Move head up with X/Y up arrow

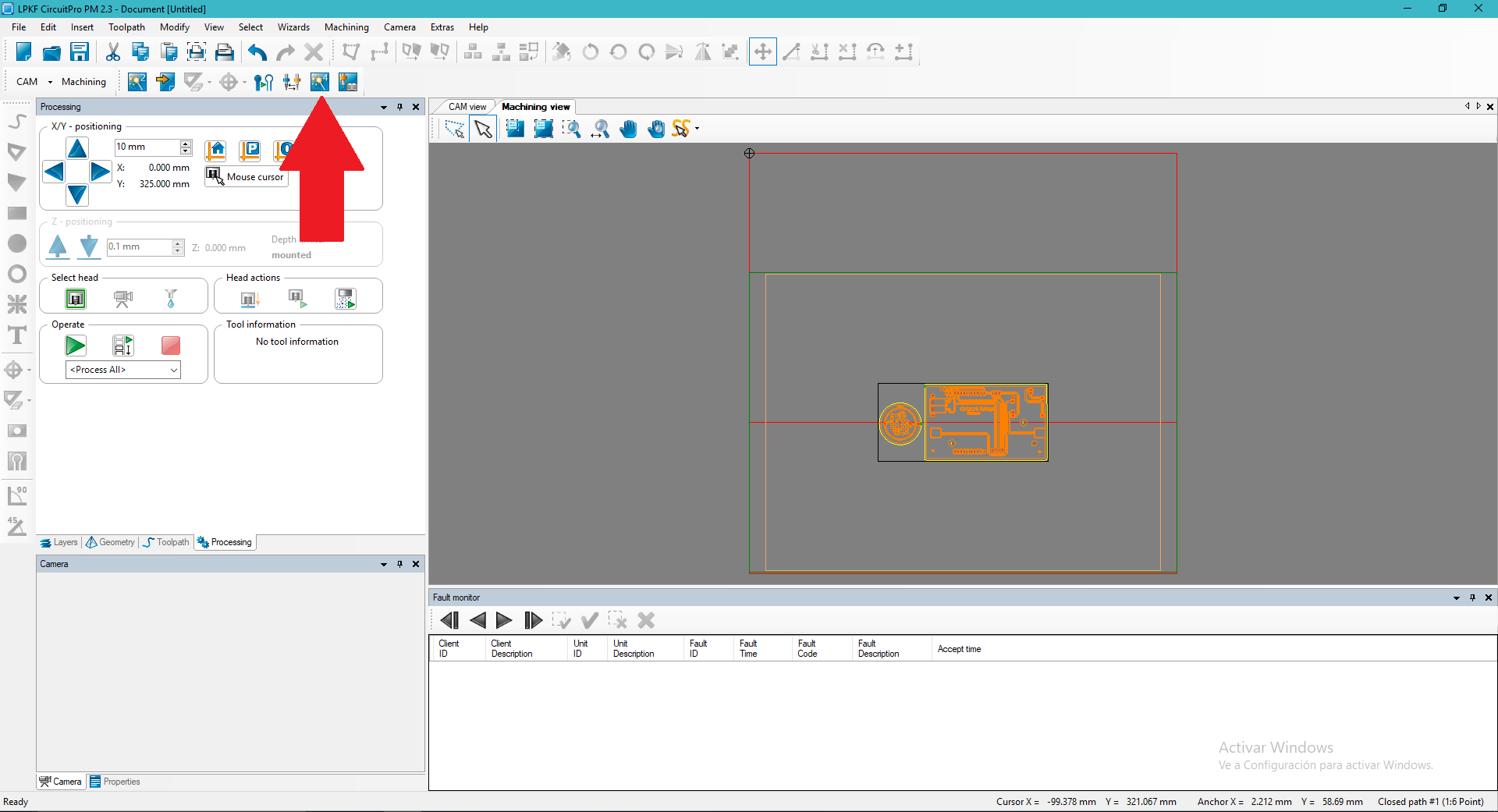tap(77, 148)
